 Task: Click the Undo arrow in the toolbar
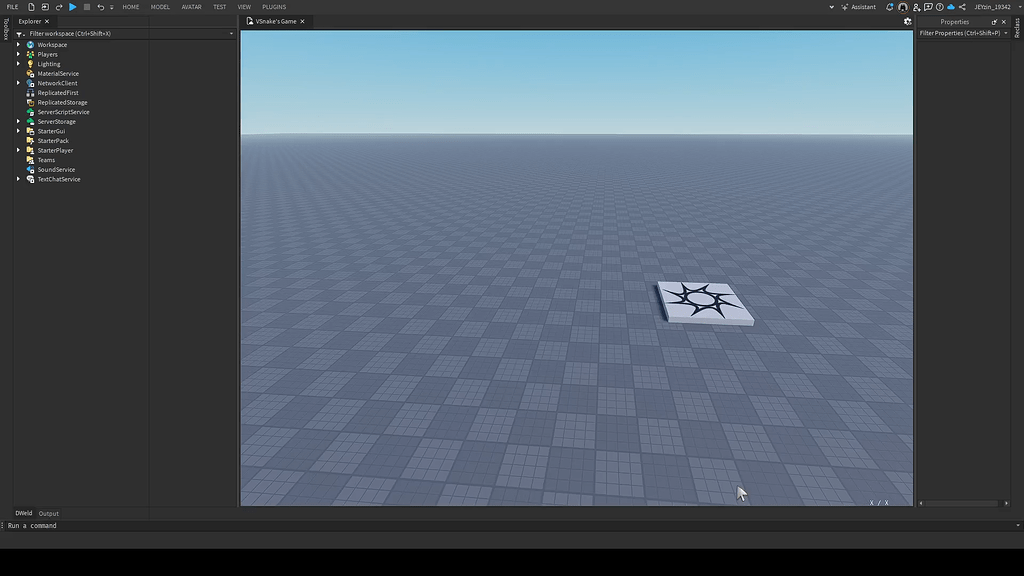point(100,7)
